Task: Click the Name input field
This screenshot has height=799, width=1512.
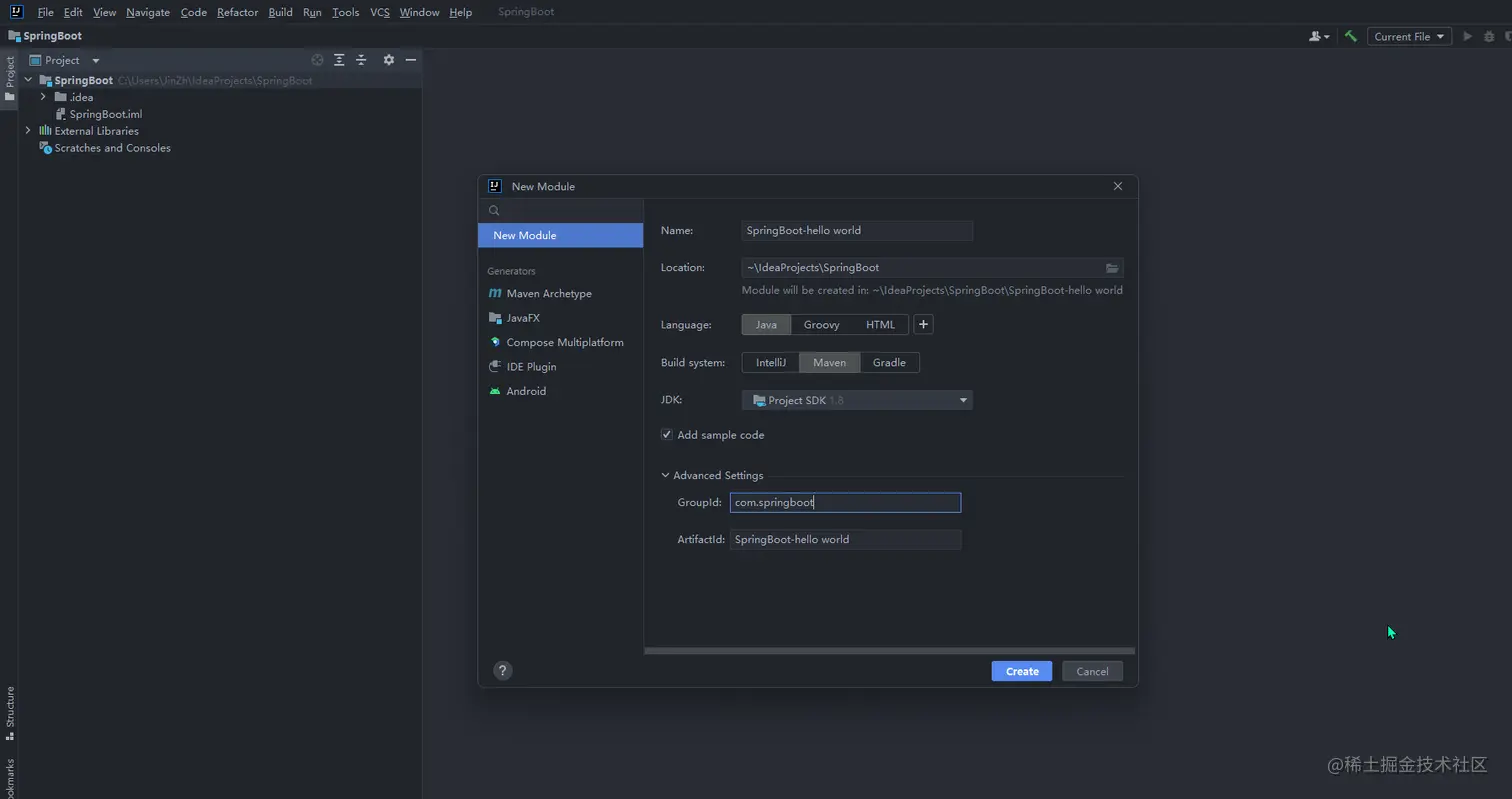Action: (857, 230)
